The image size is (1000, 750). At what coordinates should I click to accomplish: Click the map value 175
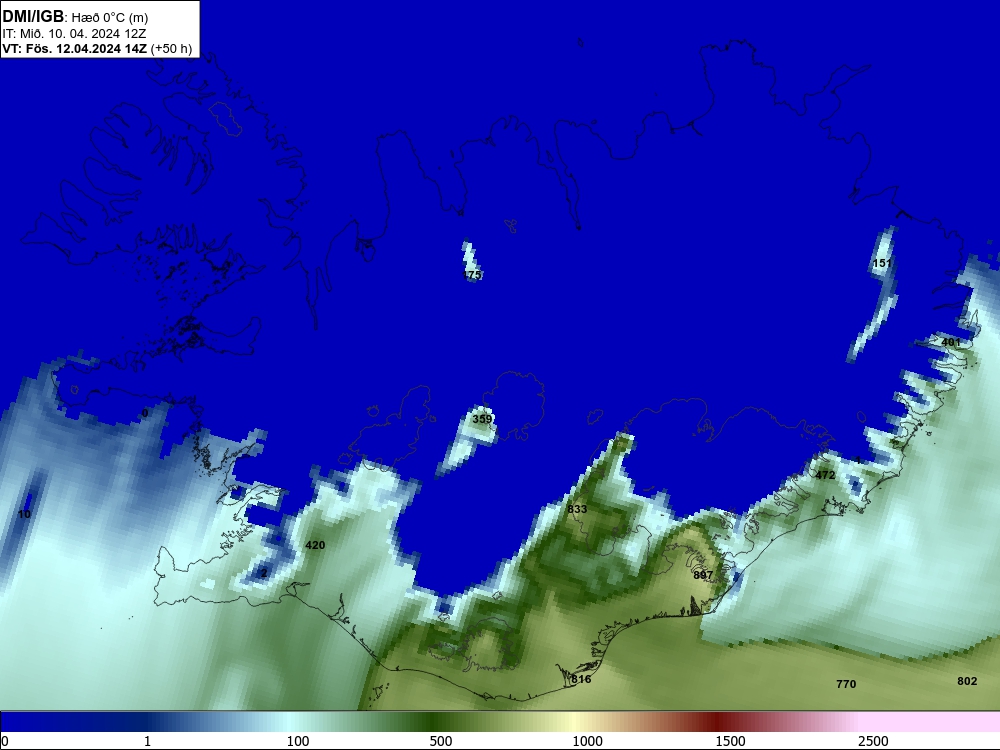click(x=472, y=275)
